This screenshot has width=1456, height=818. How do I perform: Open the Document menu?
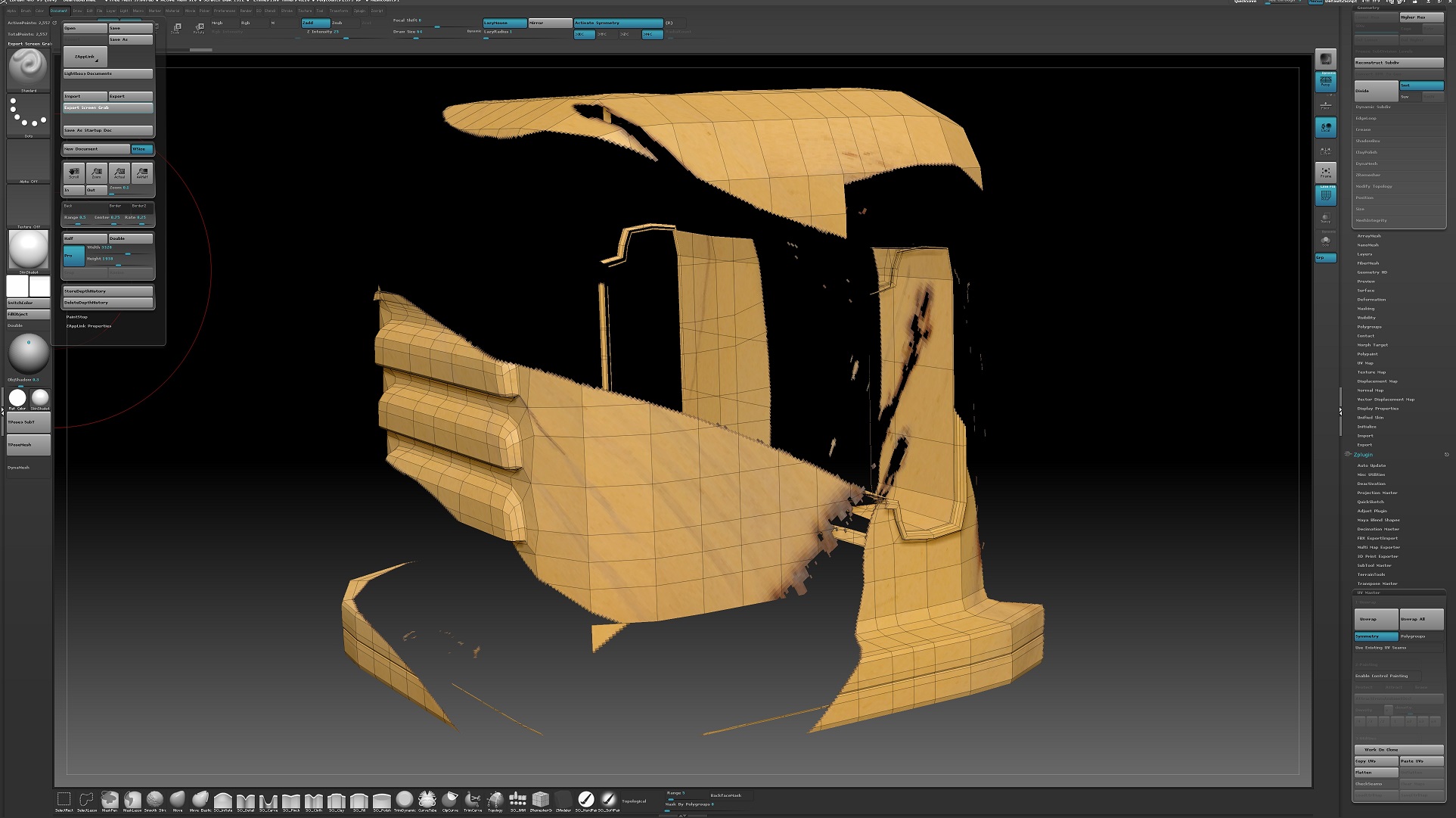59,11
